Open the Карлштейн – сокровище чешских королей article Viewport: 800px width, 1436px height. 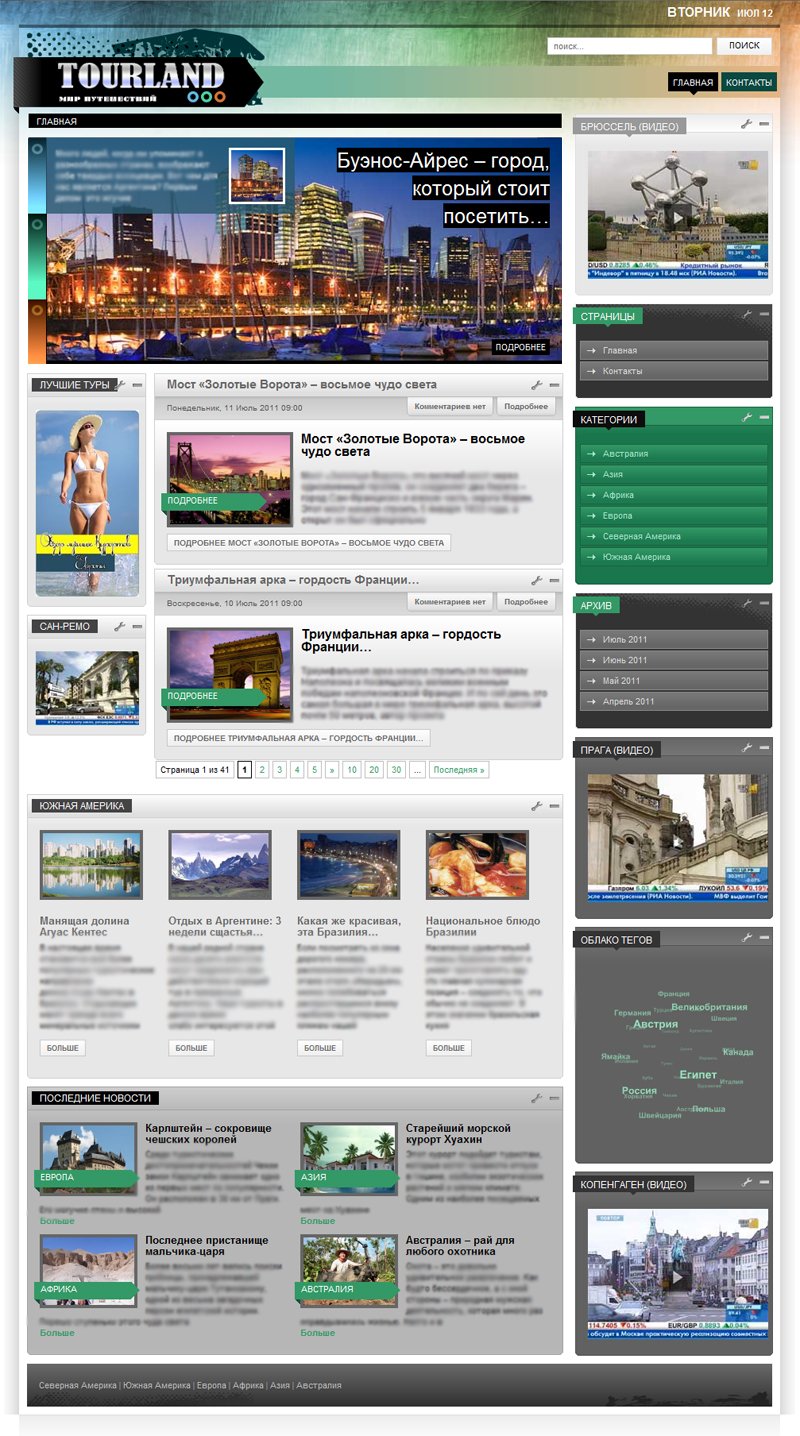coord(208,1133)
